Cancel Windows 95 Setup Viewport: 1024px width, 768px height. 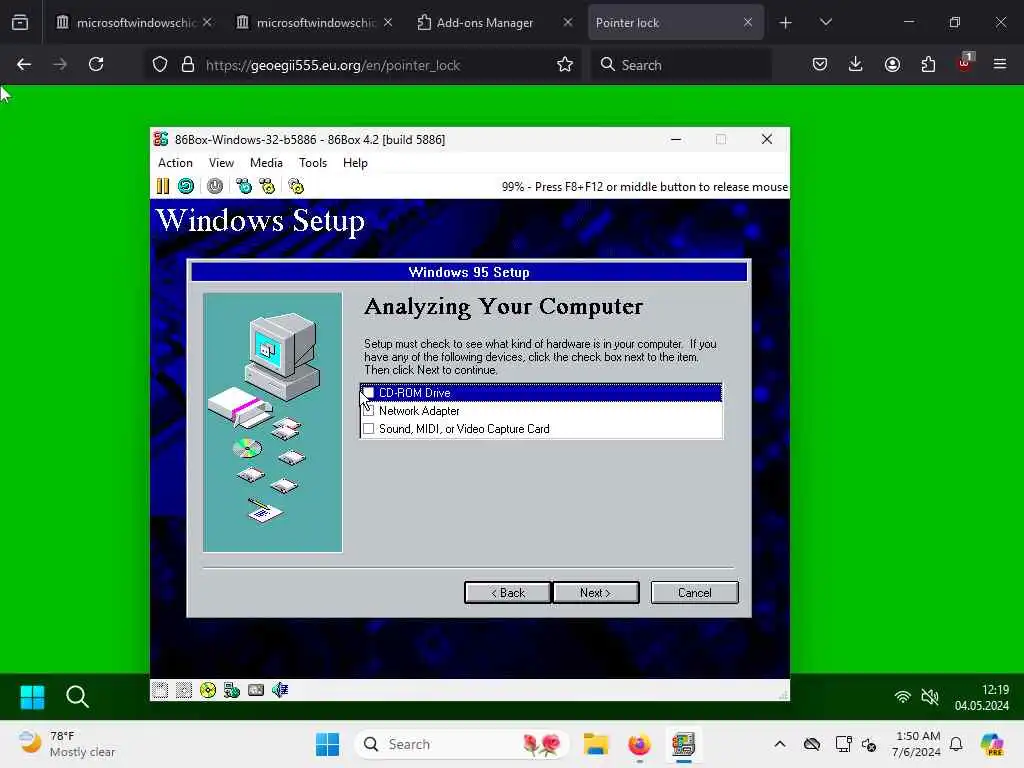694,592
